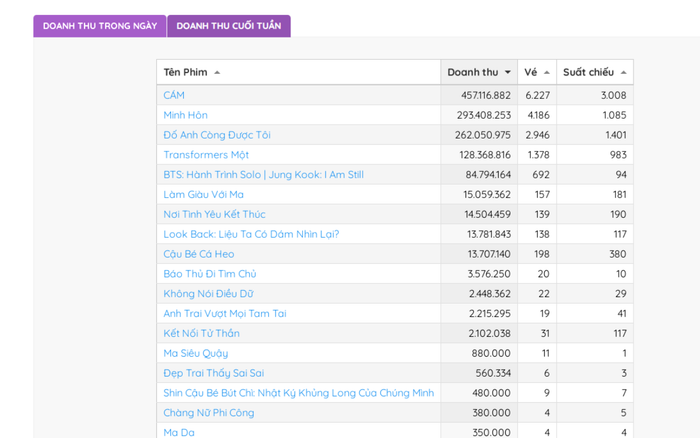Screen dimensions: 700x438
Task: Open the Shin Cậu Bé Bút Chì link
Action: click(x=298, y=393)
